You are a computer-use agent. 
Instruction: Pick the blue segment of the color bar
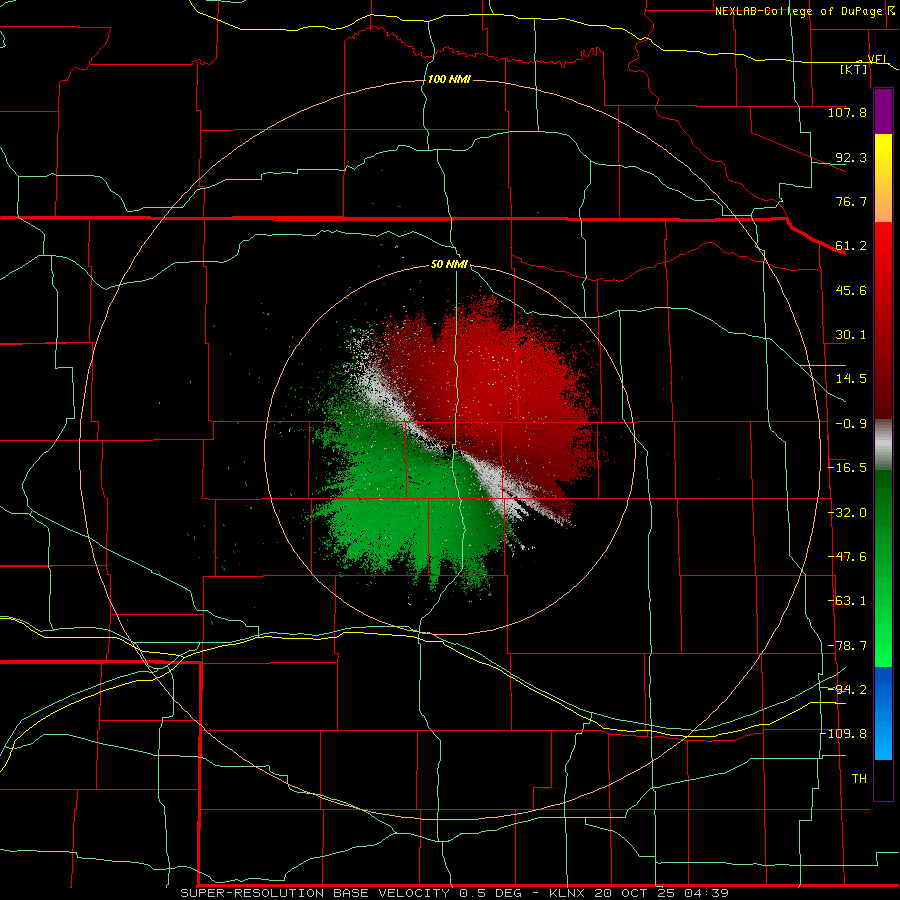coord(883,713)
